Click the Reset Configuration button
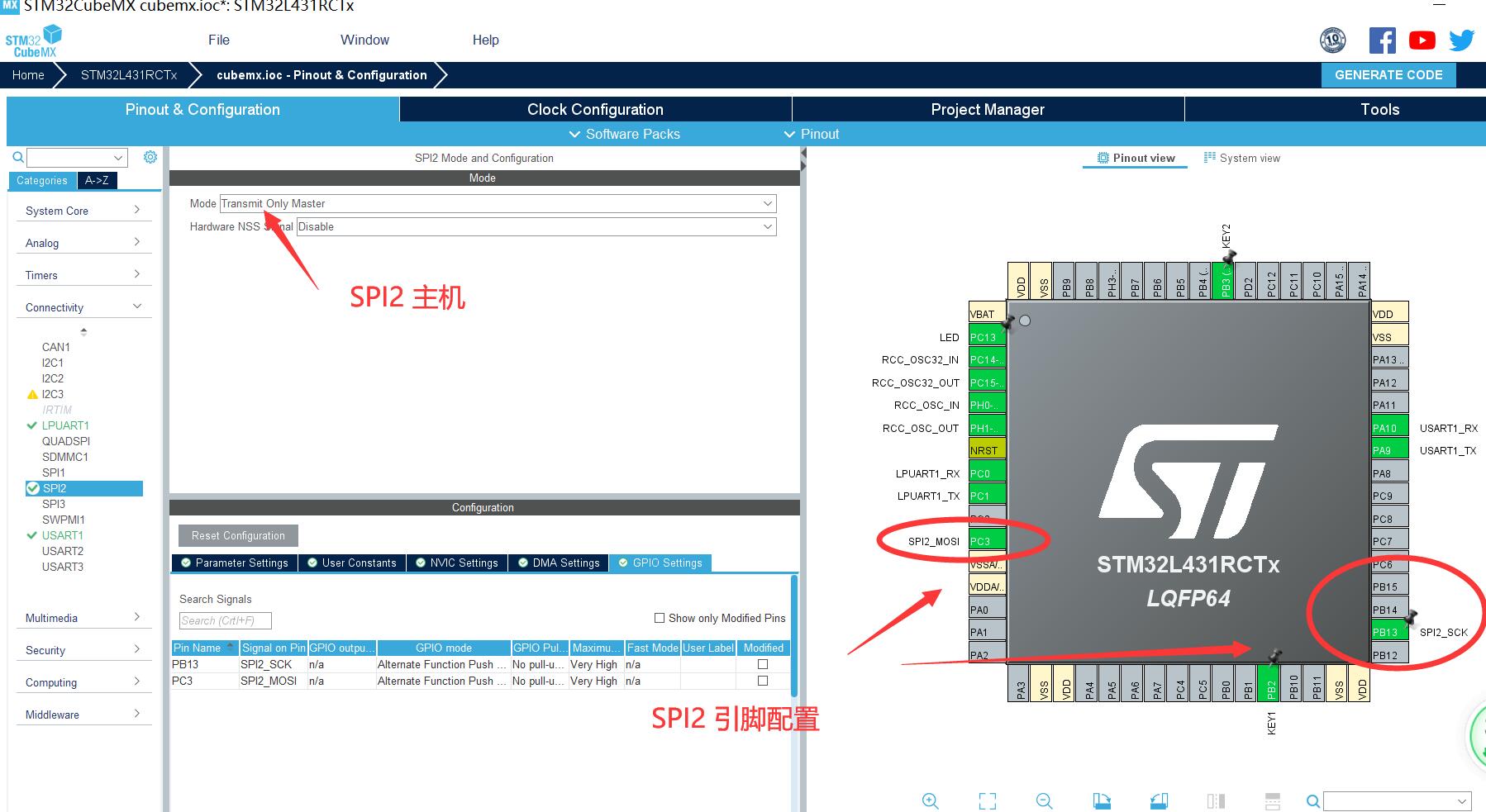Viewport: 1486px width, 812px height. click(x=238, y=535)
